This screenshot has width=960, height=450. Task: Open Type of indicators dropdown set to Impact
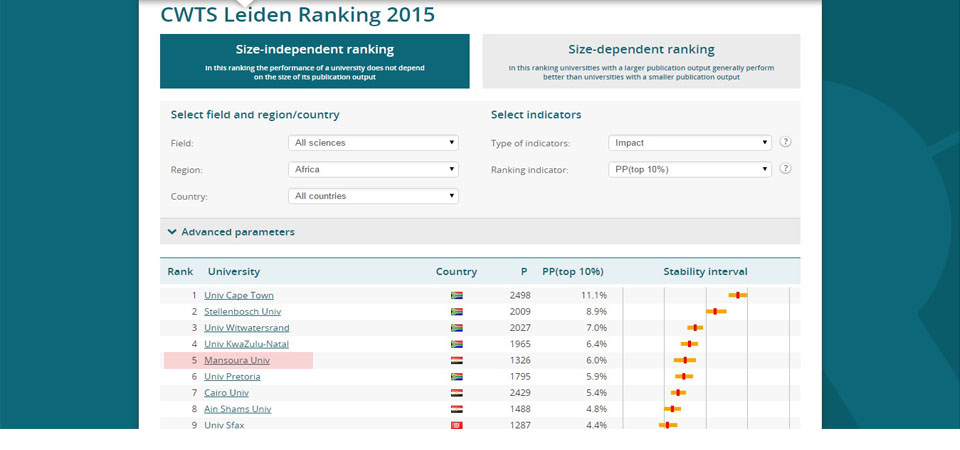[x=690, y=143]
